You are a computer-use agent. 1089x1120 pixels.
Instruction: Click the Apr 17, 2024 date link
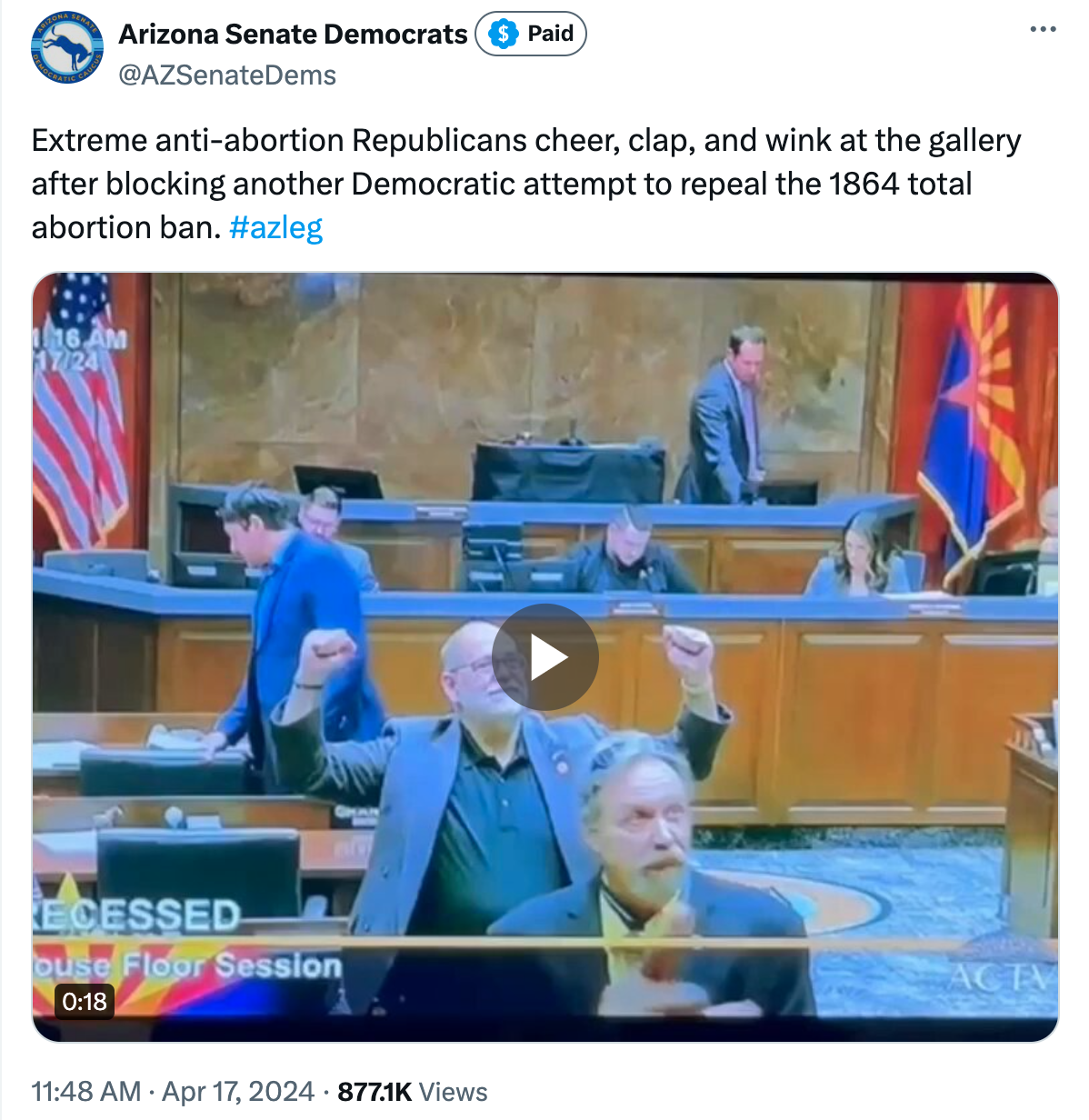coord(238,1091)
